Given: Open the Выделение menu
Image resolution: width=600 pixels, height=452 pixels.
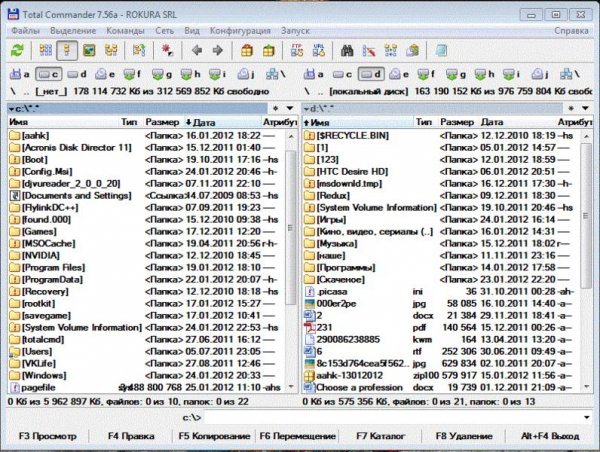Looking at the screenshot, I should pyautogui.click(x=73, y=31).
